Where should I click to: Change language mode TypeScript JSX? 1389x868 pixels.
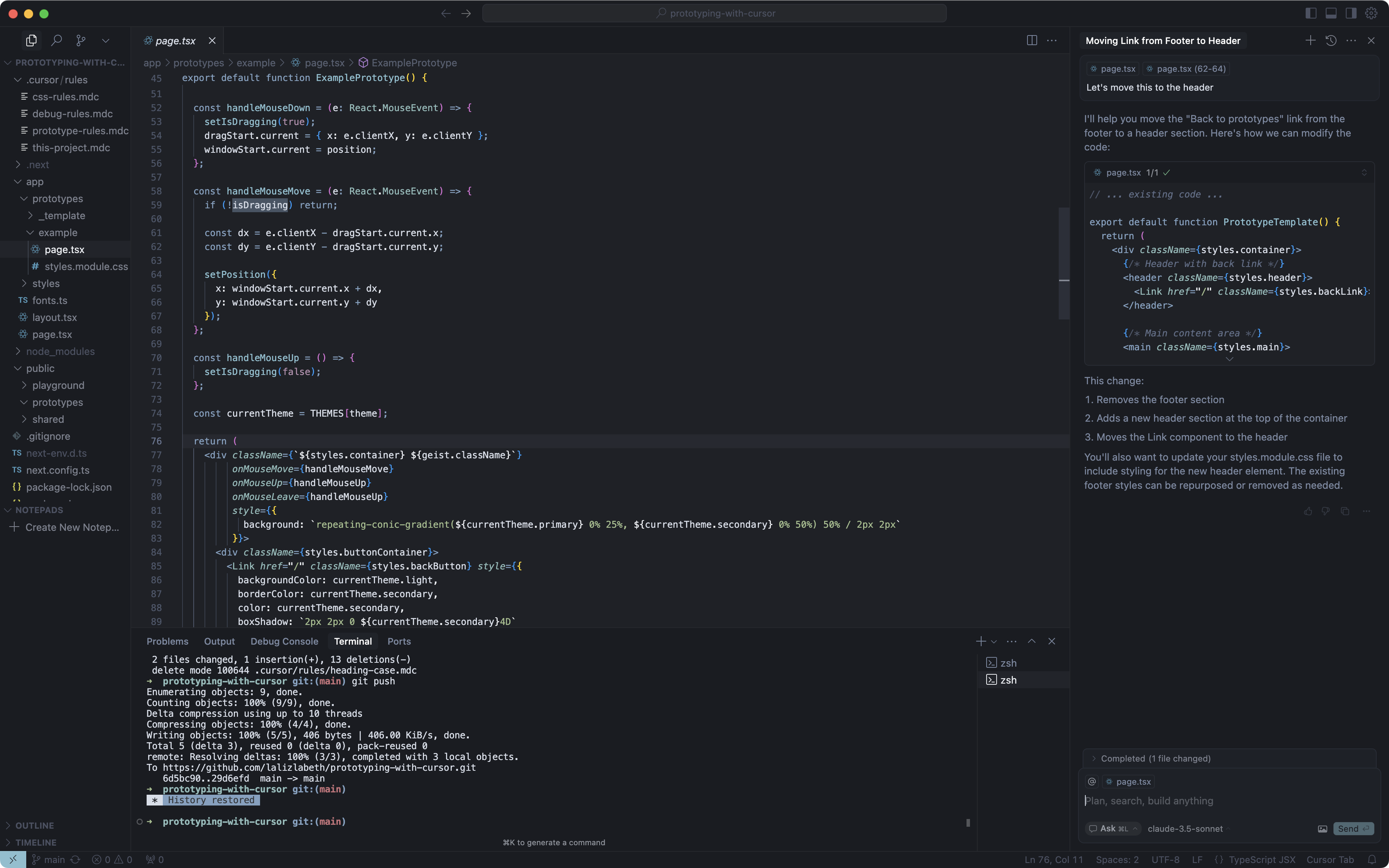point(1262,860)
